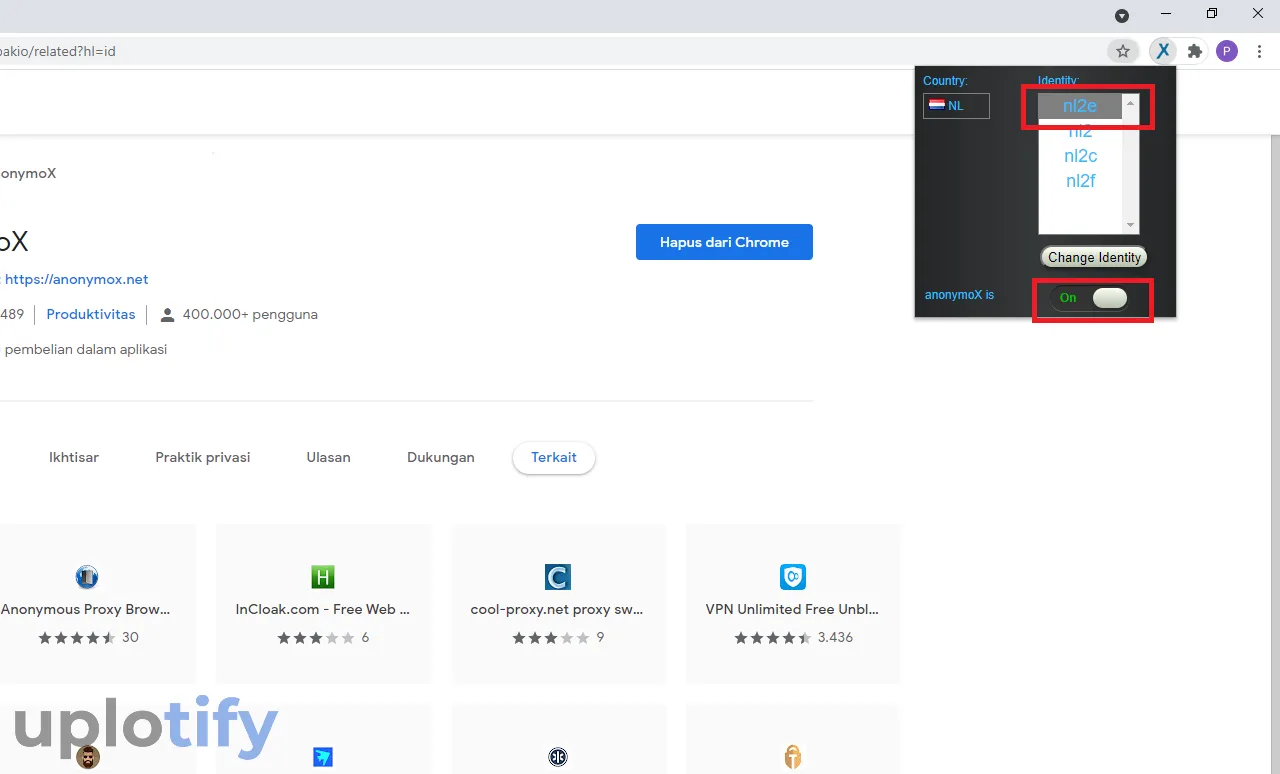Click Anonymous Proxy Browser extension icon
The height and width of the screenshot is (774, 1280).
87,577
